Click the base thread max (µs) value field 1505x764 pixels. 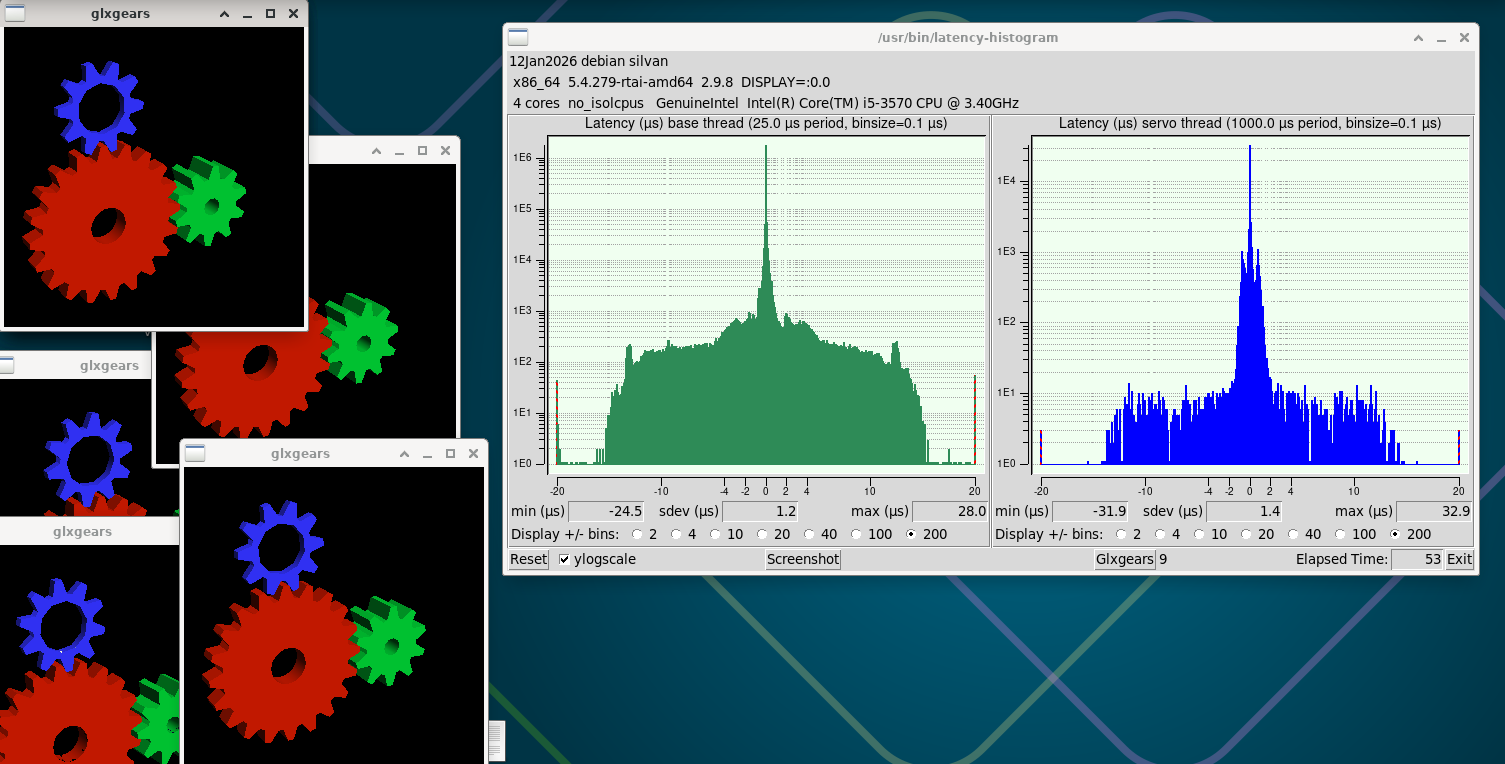point(949,511)
